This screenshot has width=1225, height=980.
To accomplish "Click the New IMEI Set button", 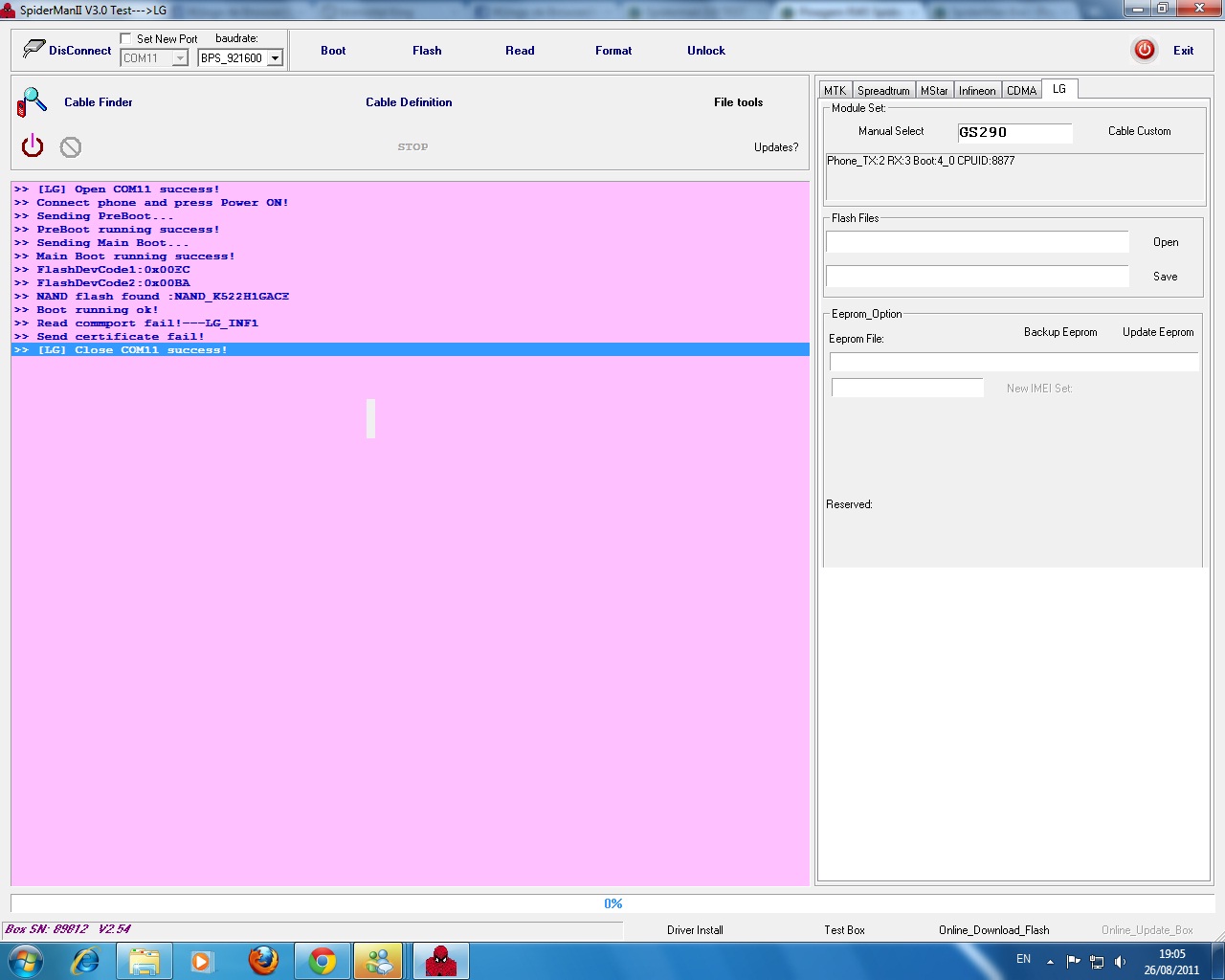I will 1039,389.
